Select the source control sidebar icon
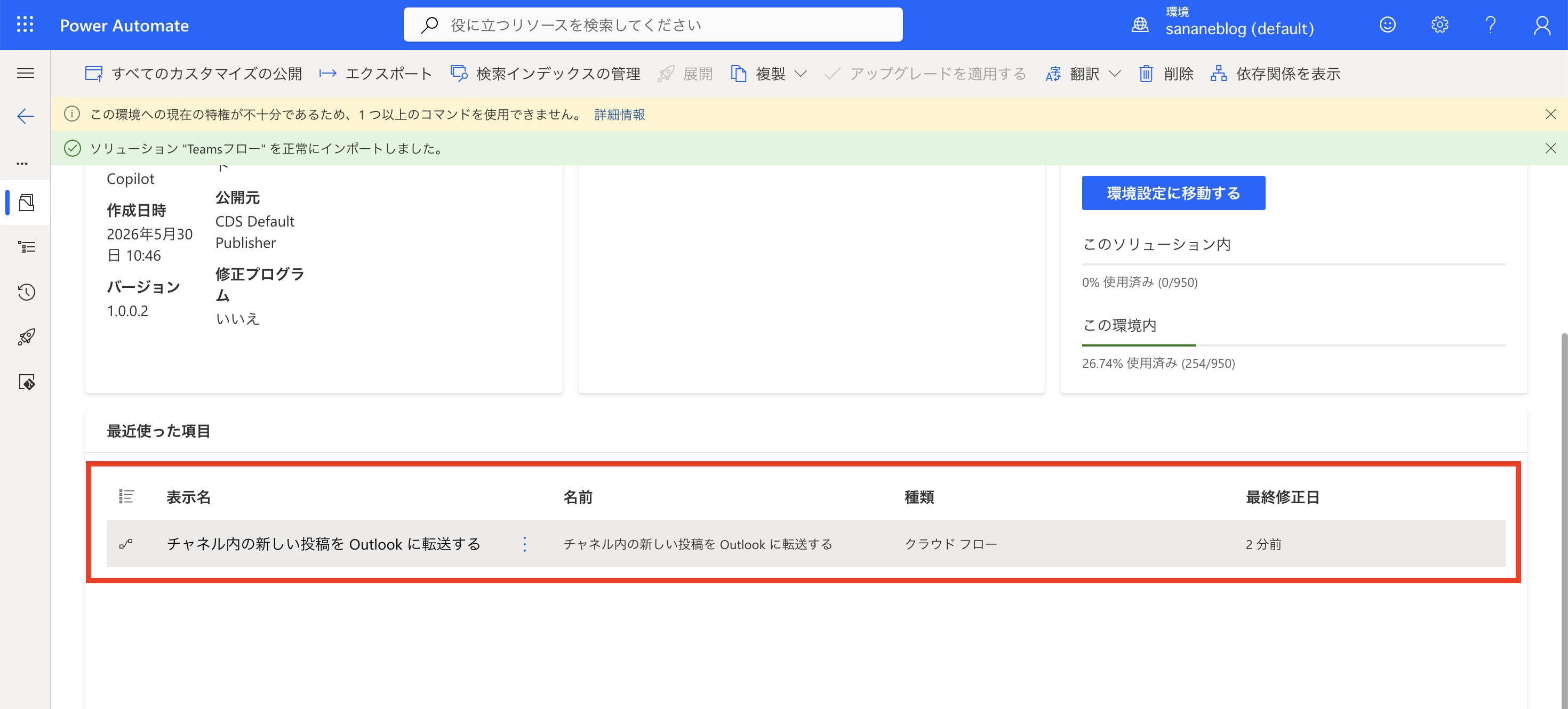 click(26, 382)
